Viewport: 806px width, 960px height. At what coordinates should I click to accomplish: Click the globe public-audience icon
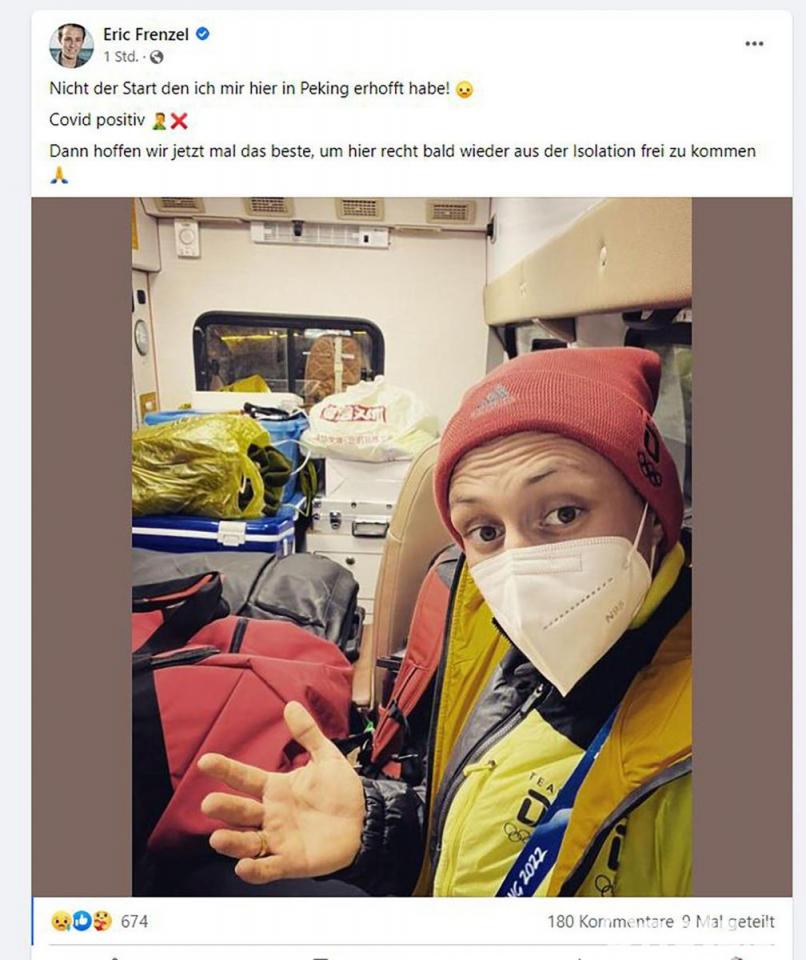tap(157, 57)
